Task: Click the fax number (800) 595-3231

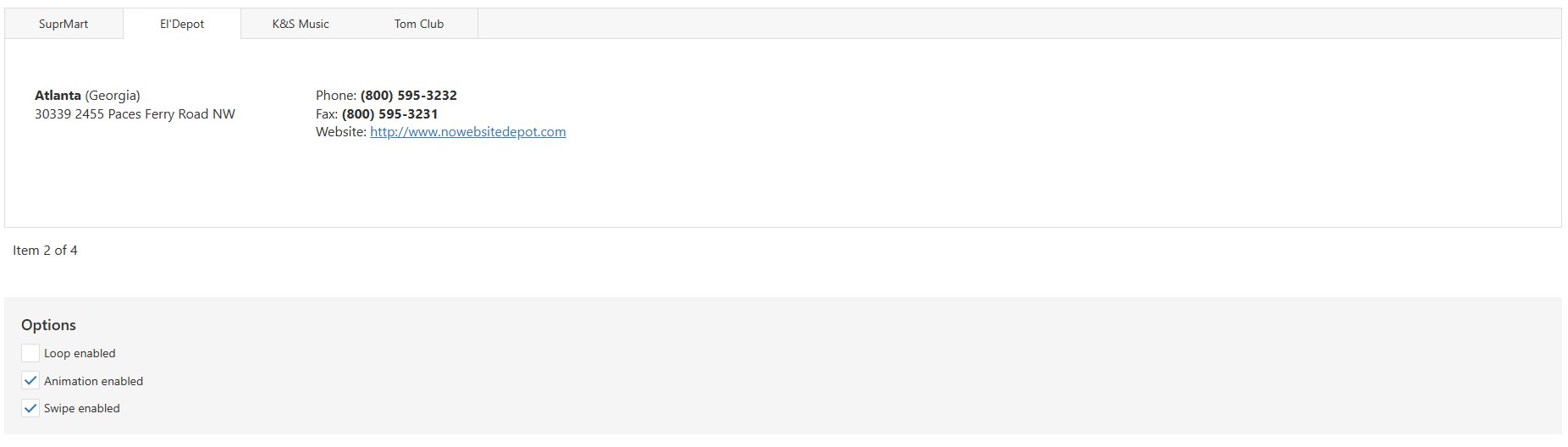Action: (389, 114)
